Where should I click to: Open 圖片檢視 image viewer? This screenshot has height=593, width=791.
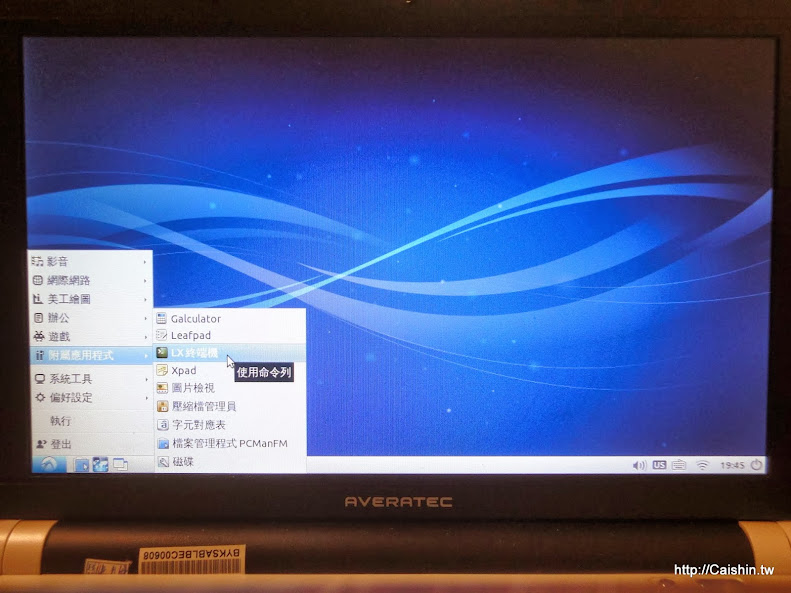pyautogui.click(x=230, y=388)
